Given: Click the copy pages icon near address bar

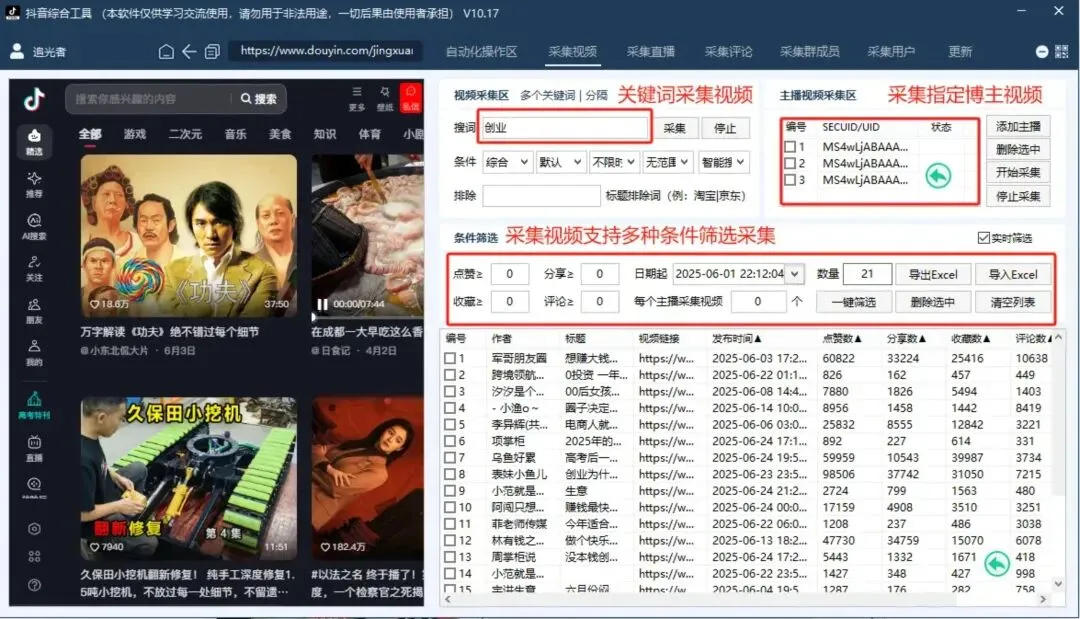Looking at the screenshot, I should (212, 52).
